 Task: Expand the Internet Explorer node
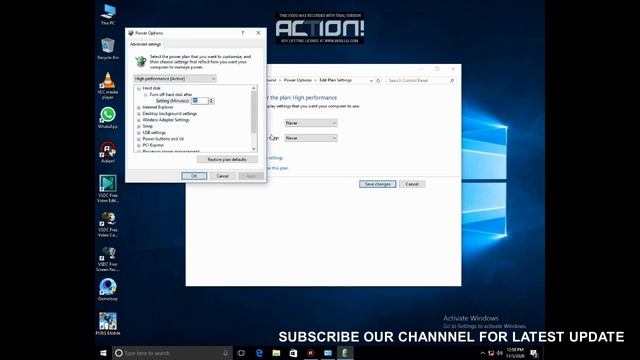click(x=138, y=107)
